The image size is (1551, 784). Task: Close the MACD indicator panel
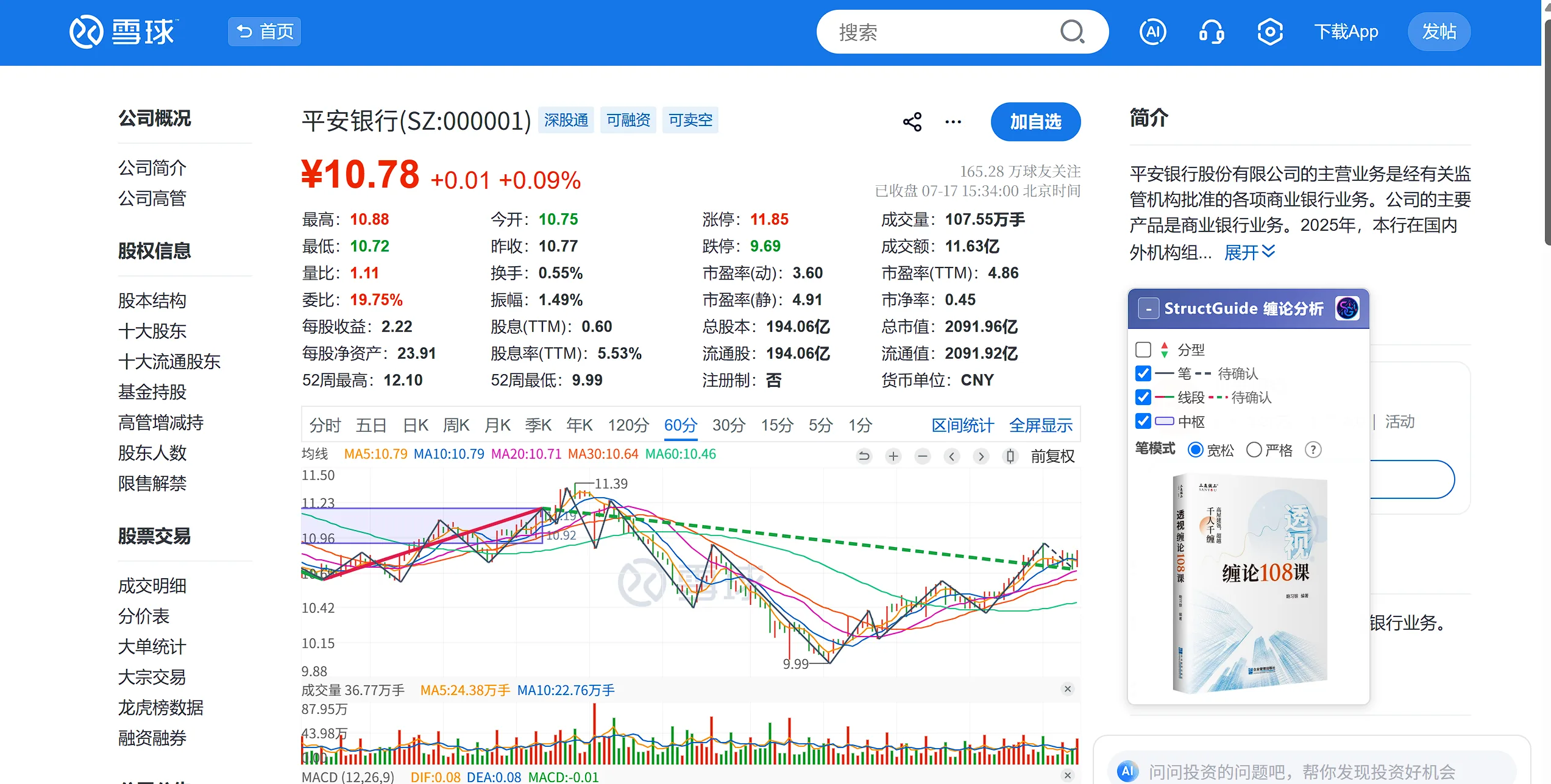pyautogui.click(x=1068, y=775)
